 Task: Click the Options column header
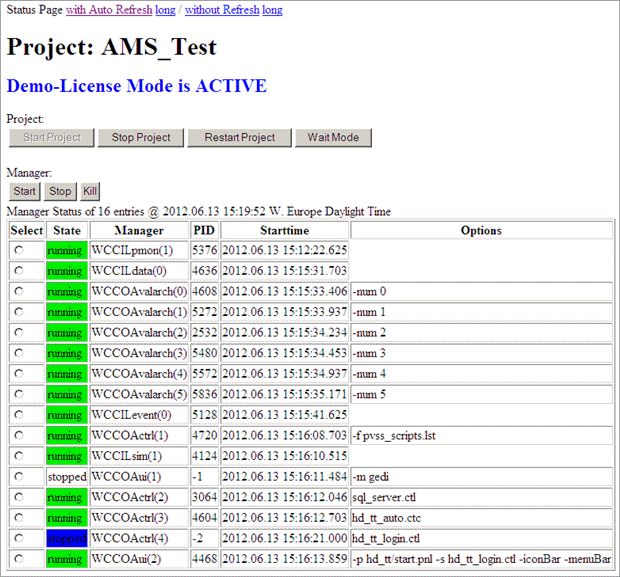[x=481, y=230]
